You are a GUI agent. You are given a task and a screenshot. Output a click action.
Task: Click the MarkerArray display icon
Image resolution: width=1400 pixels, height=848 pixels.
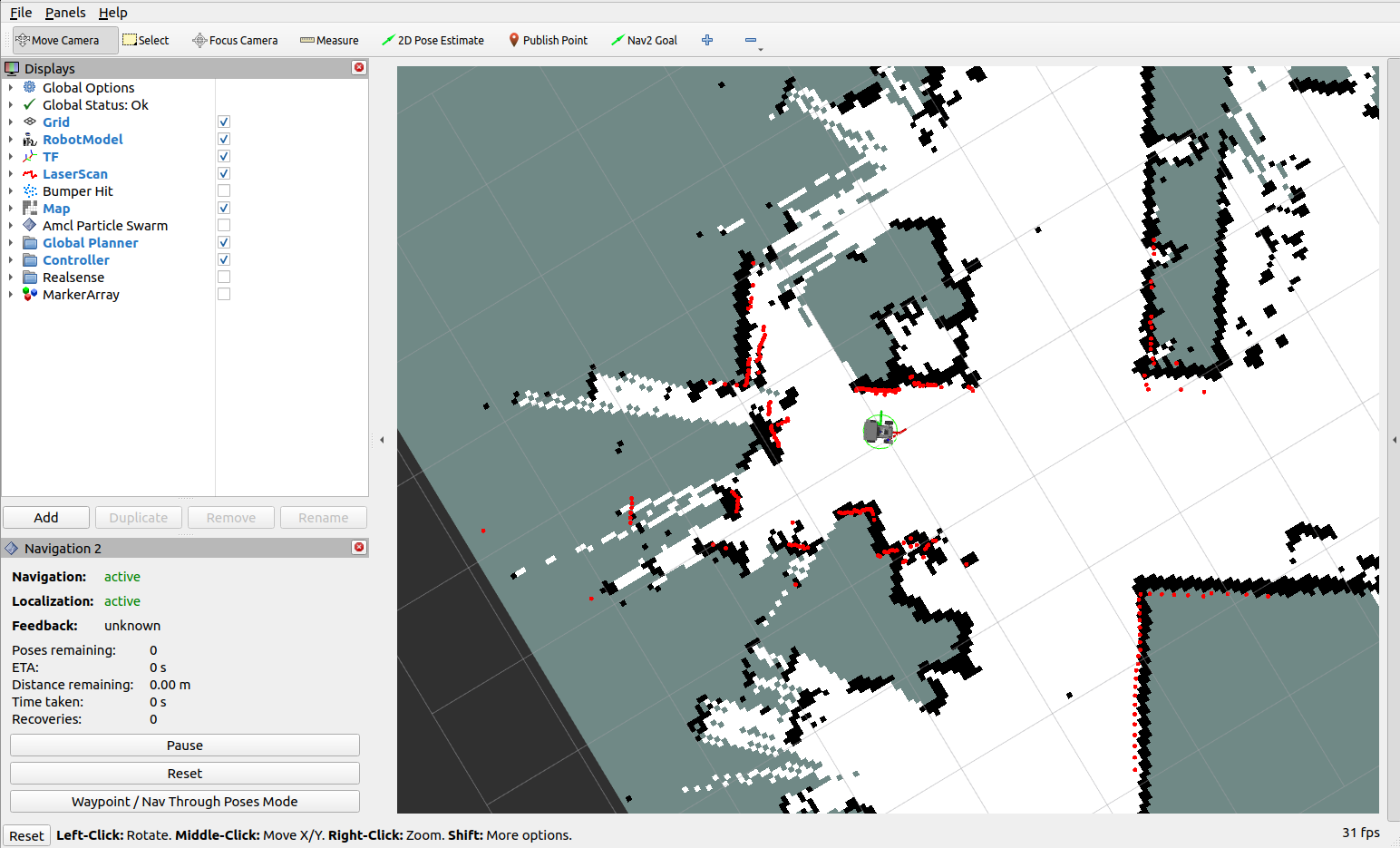point(30,294)
